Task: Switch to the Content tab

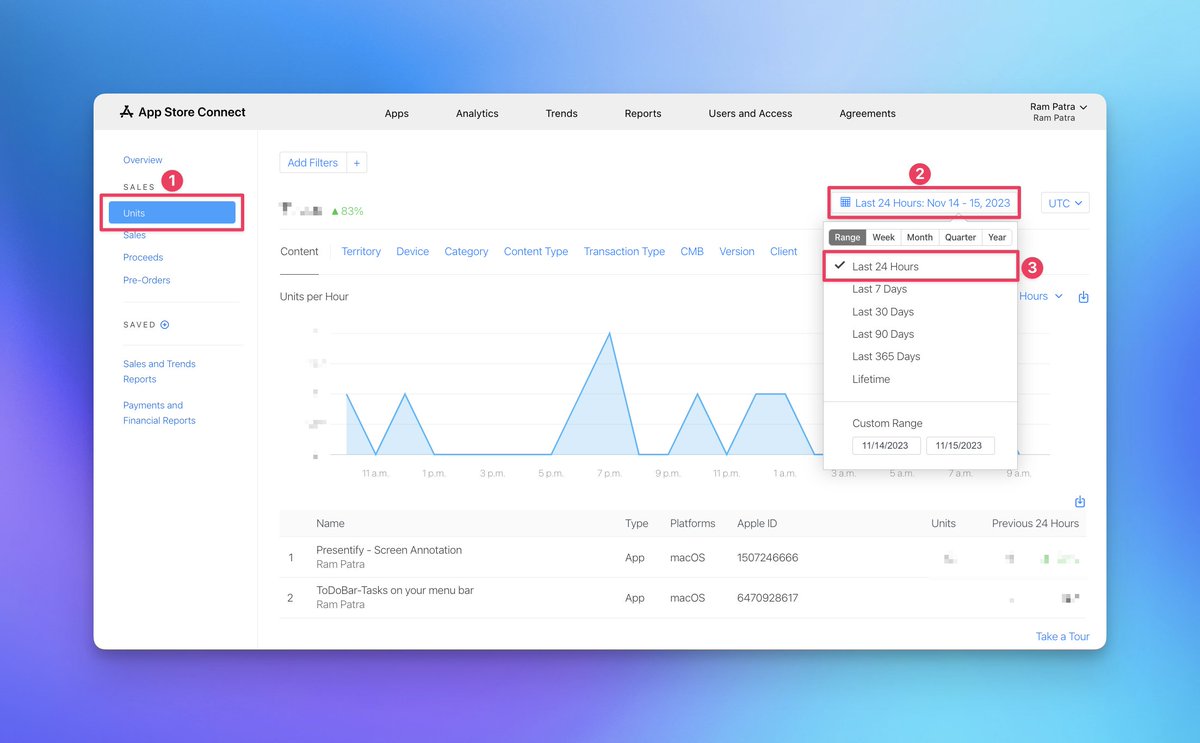Action: coord(299,252)
